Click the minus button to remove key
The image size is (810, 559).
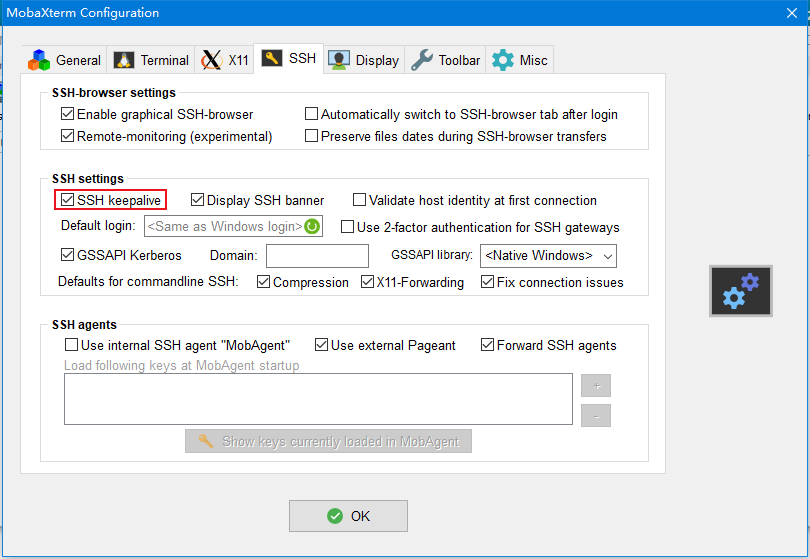596,415
